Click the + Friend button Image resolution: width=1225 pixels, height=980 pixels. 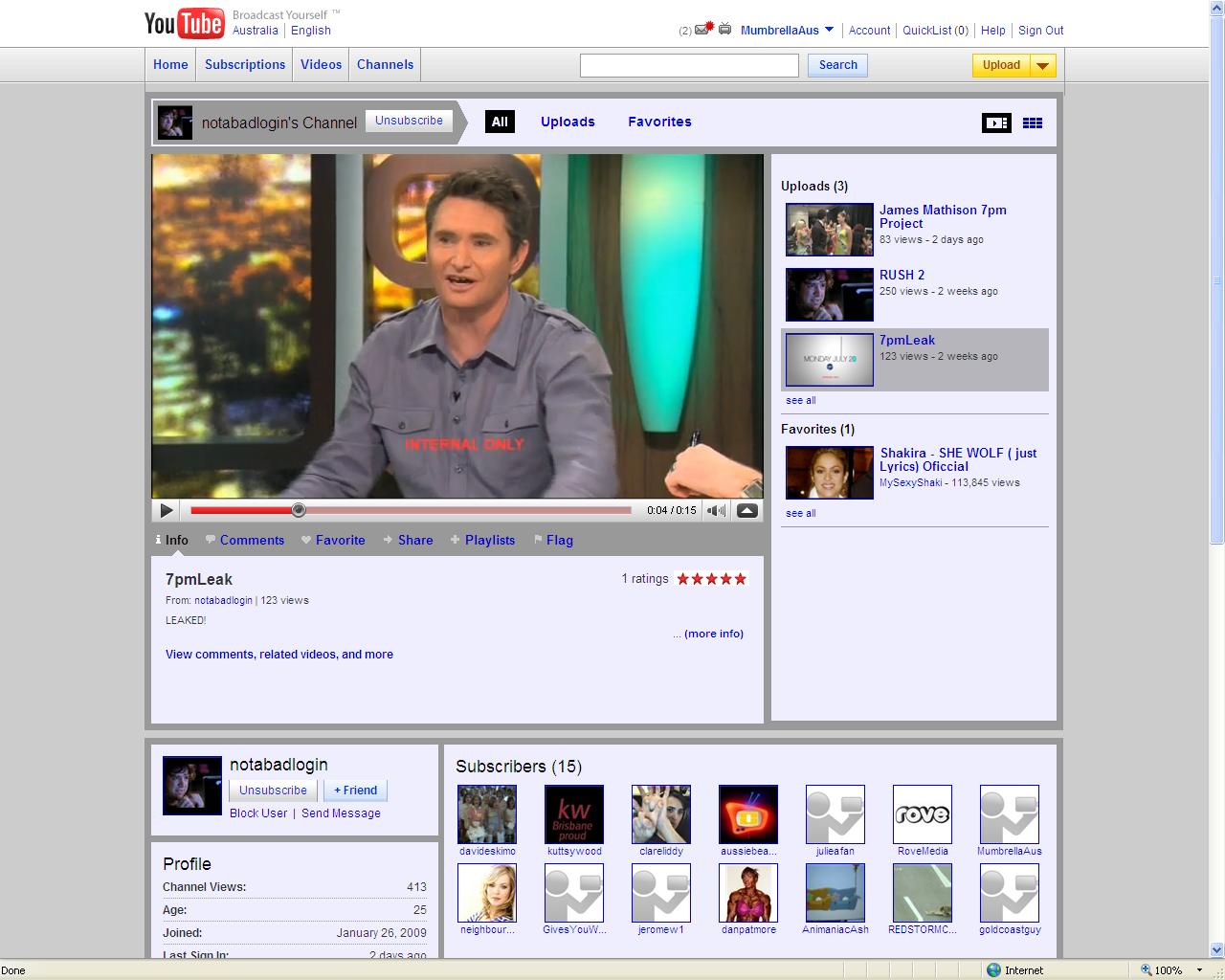356,791
